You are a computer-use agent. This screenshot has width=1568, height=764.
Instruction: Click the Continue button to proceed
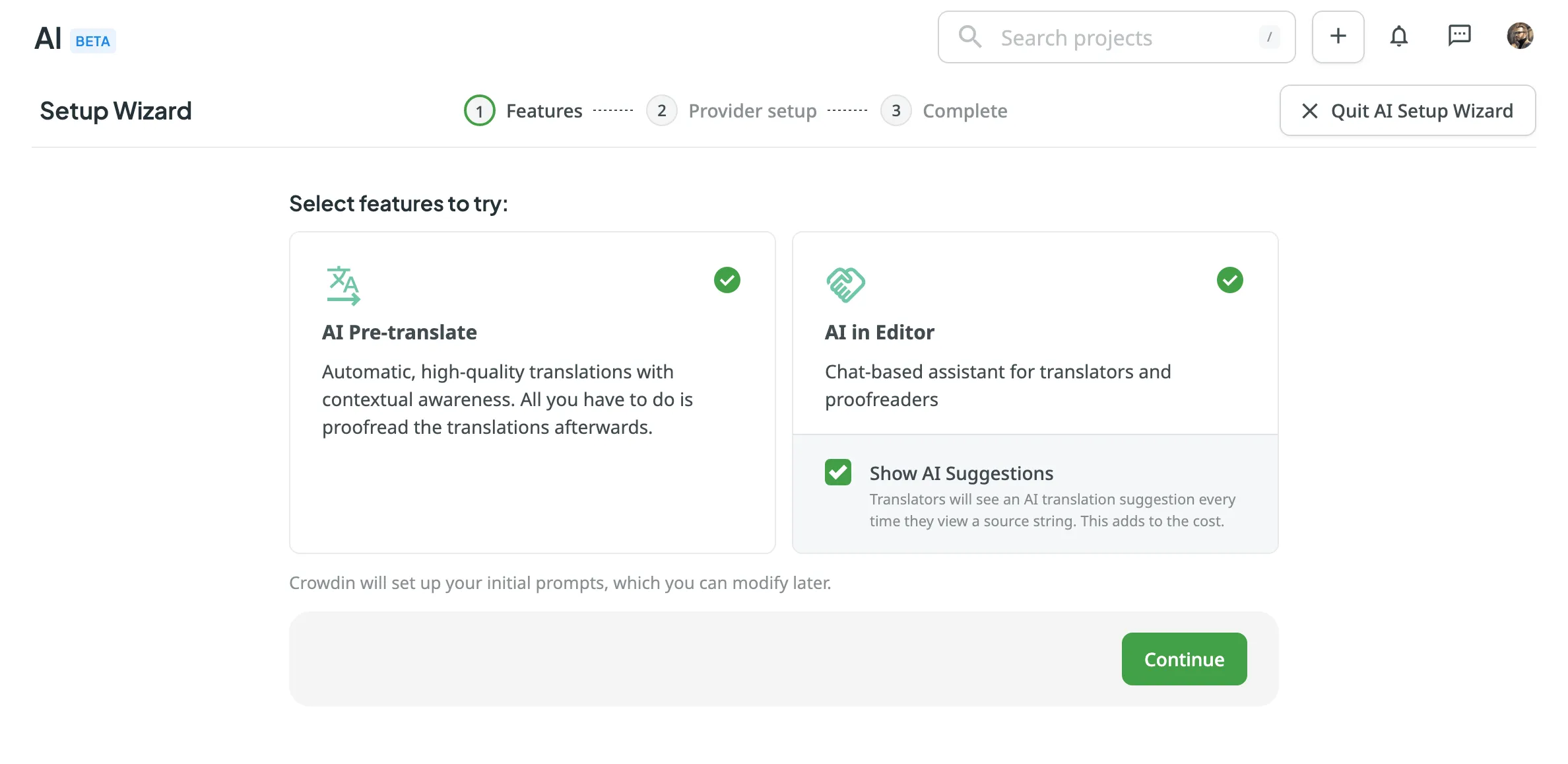1184,659
